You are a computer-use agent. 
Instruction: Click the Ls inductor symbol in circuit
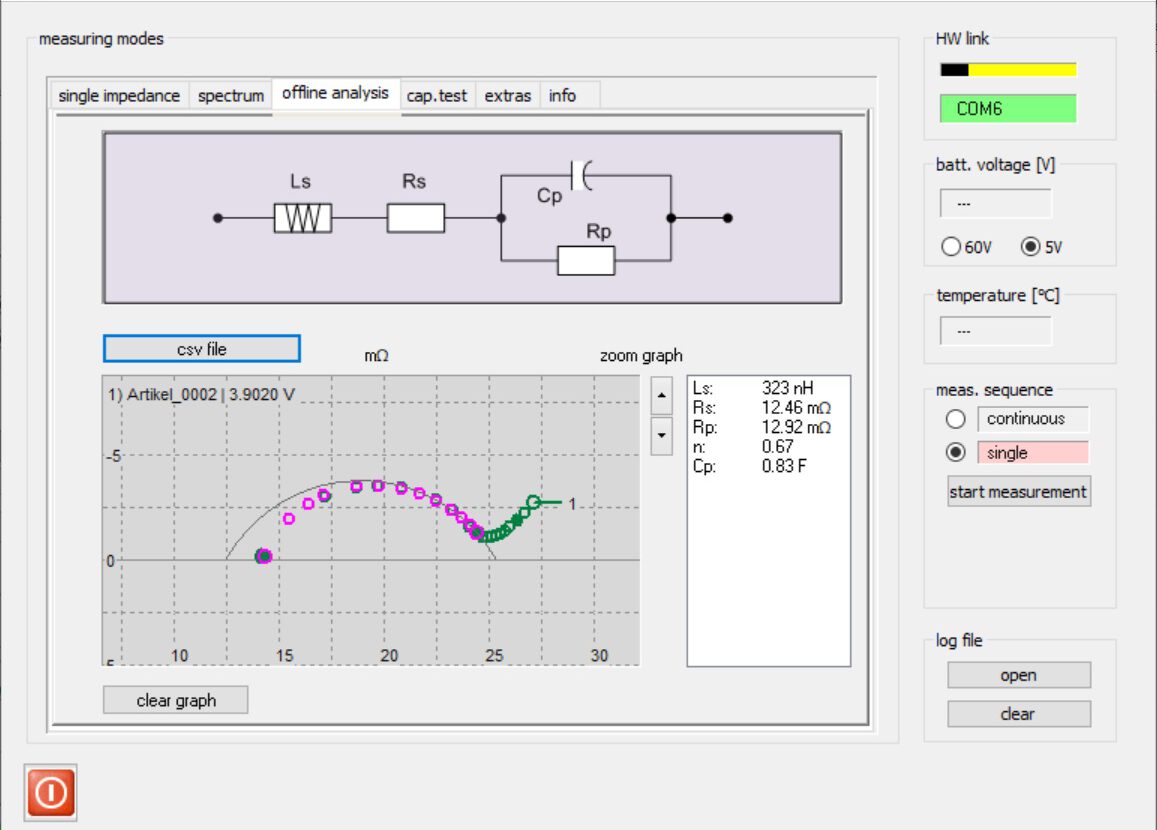[303, 218]
